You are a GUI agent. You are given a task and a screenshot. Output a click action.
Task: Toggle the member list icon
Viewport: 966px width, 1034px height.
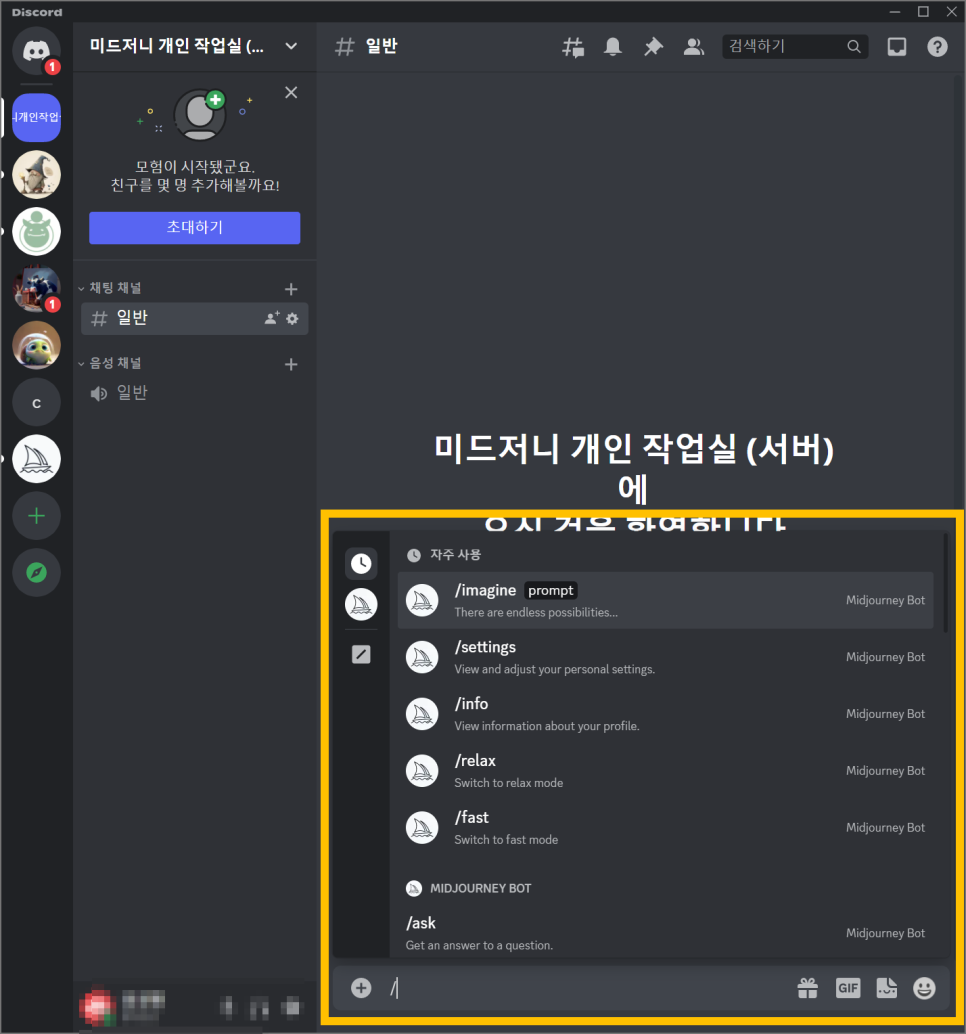694,47
